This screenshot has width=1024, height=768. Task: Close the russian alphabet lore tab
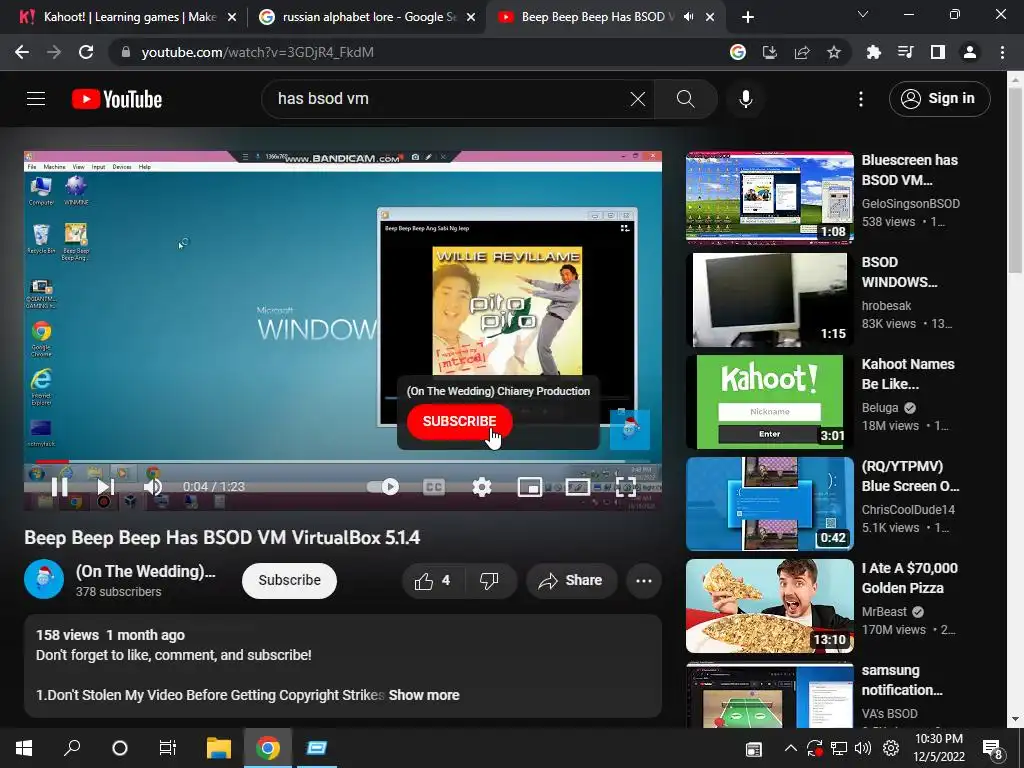pyautogui.click(x=471, y=18)
